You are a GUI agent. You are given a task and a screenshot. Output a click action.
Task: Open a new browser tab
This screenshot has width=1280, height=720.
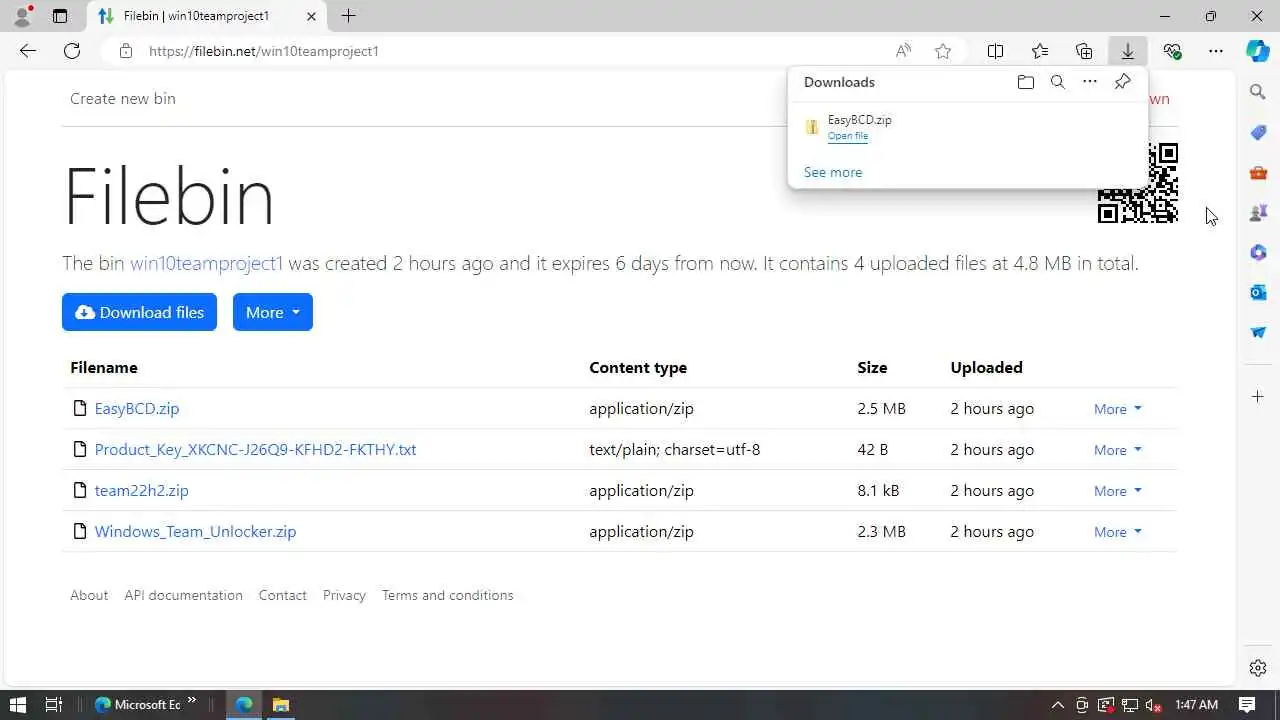tap(348, 16)
